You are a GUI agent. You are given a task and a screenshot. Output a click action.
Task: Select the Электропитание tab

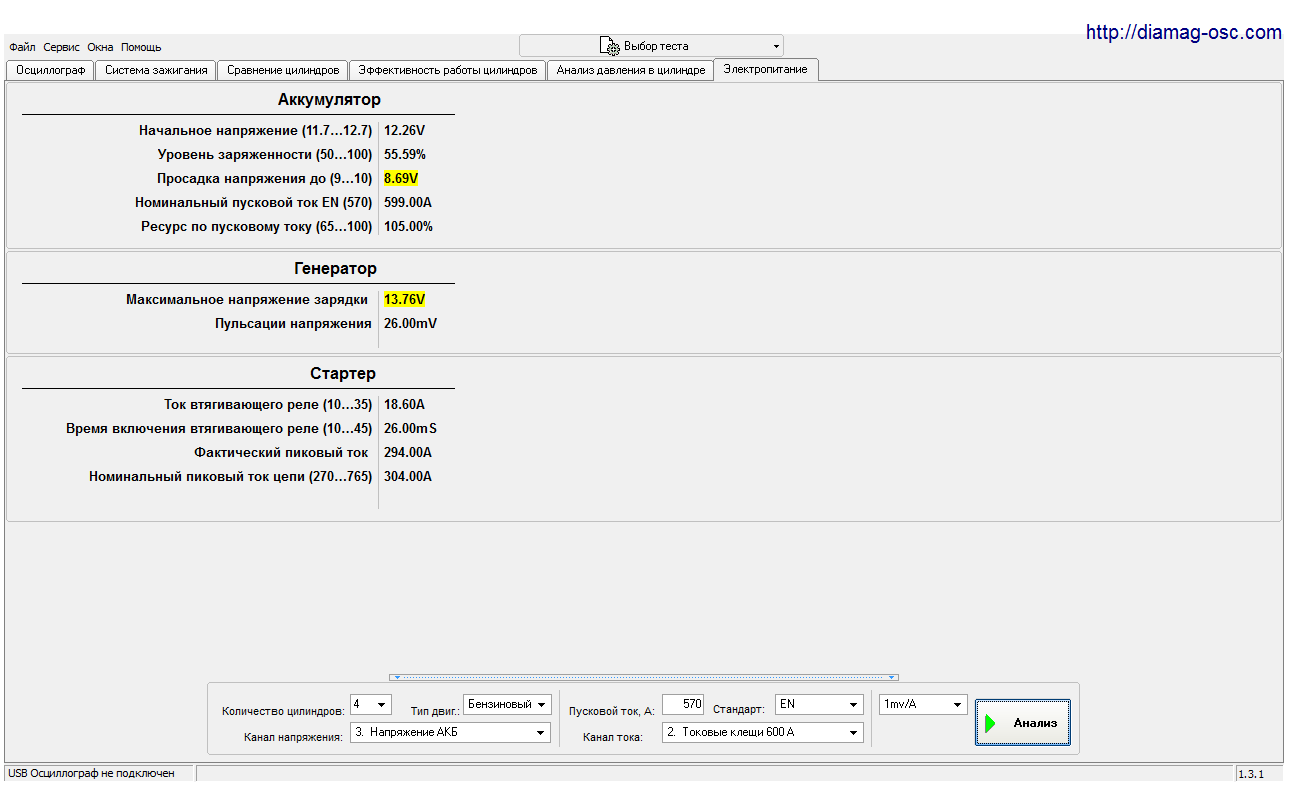click(x=766, y=69)
